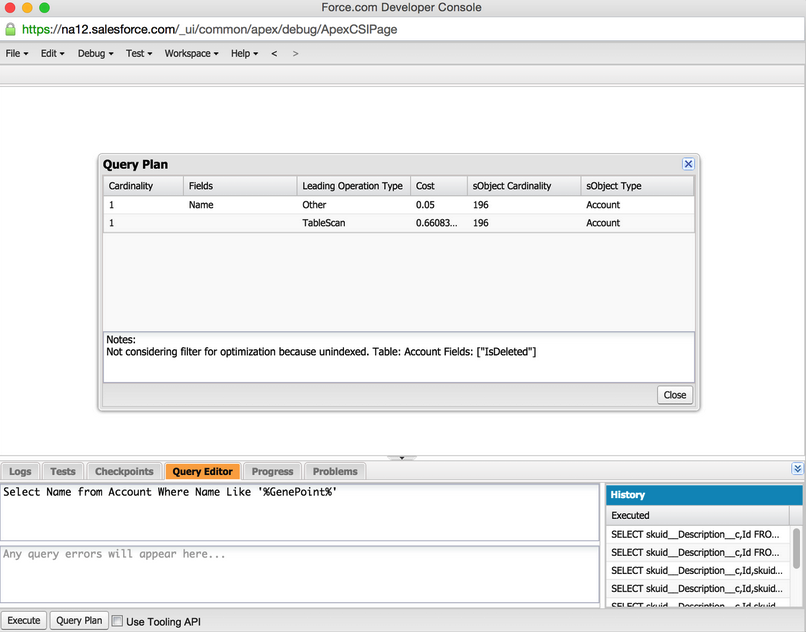
Task: Close Query Plan dialog with X icon
Action: (x=688, y=164)
